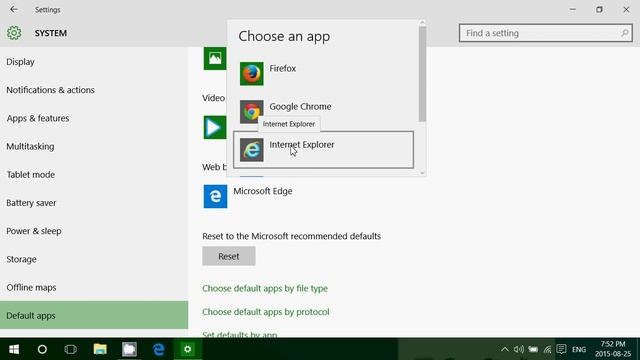640x360 pixels.
Task: Click the app list scroll down arrow
Action: [x=422, y=173]
